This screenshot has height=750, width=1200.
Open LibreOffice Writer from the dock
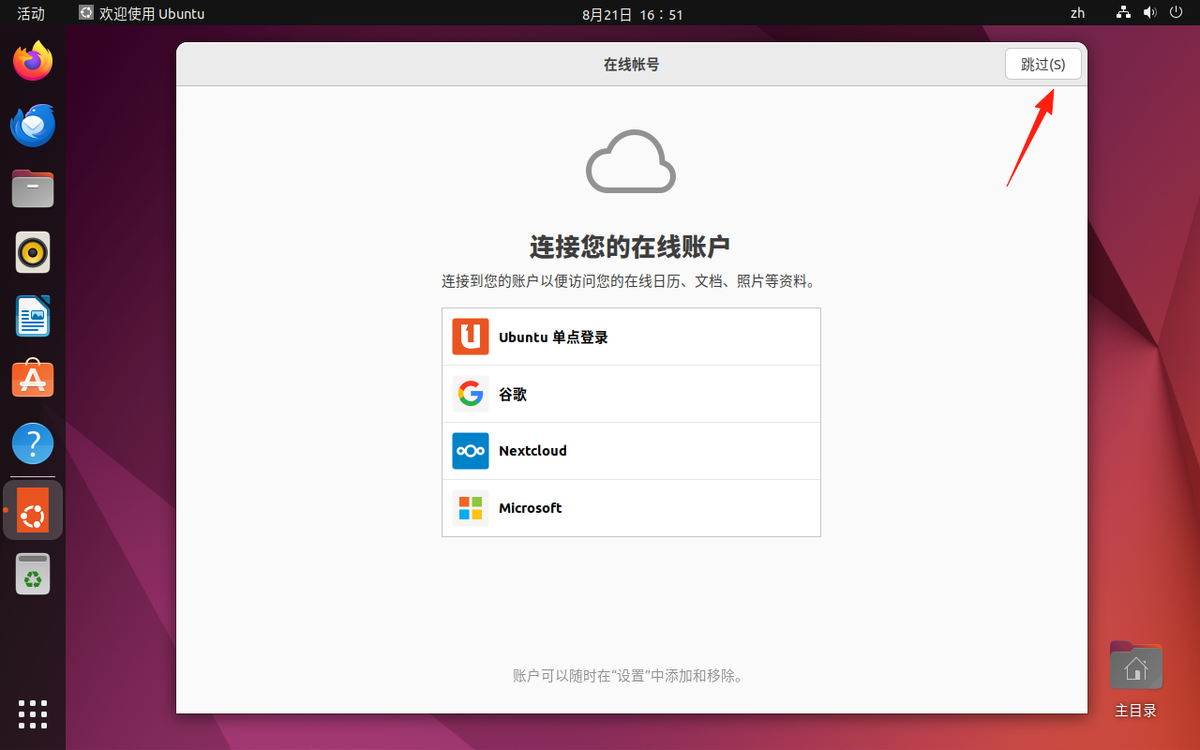(33, 317)
